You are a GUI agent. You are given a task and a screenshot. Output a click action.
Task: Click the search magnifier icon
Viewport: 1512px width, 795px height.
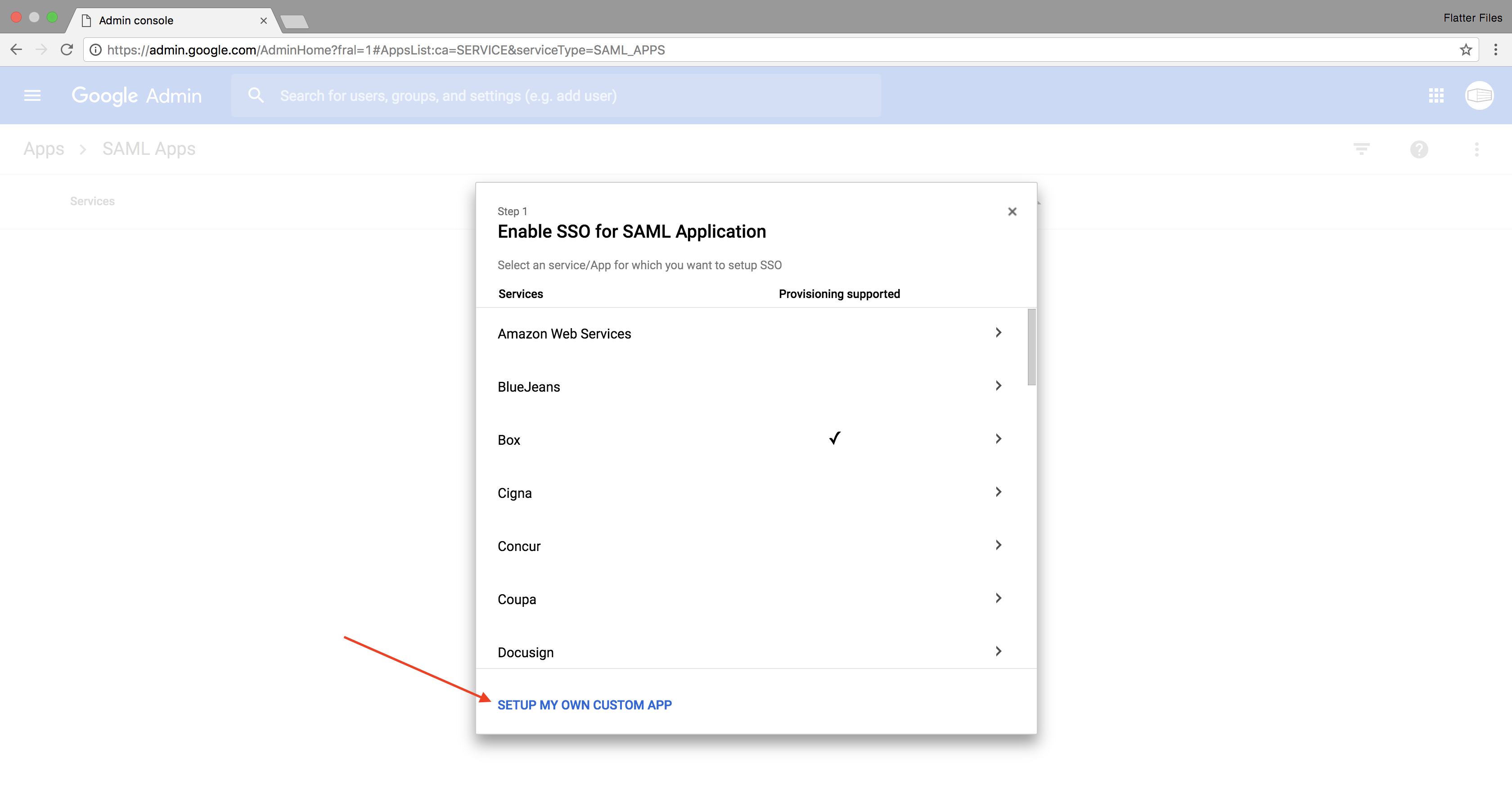tap(255, 95)
